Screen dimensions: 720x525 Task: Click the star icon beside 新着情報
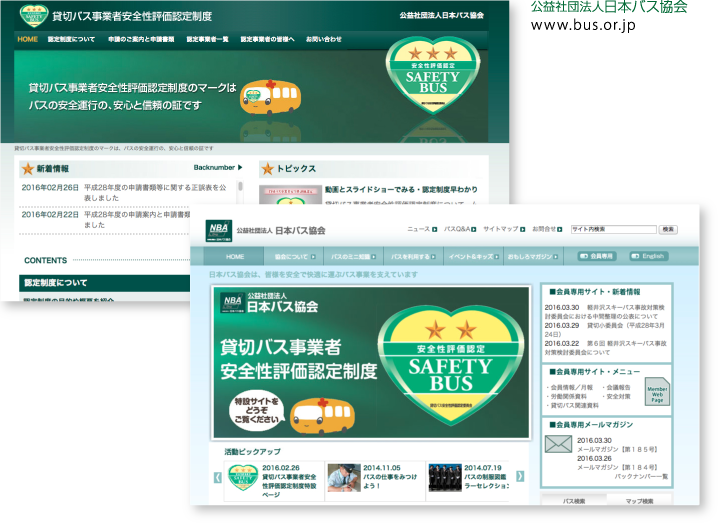28,169
